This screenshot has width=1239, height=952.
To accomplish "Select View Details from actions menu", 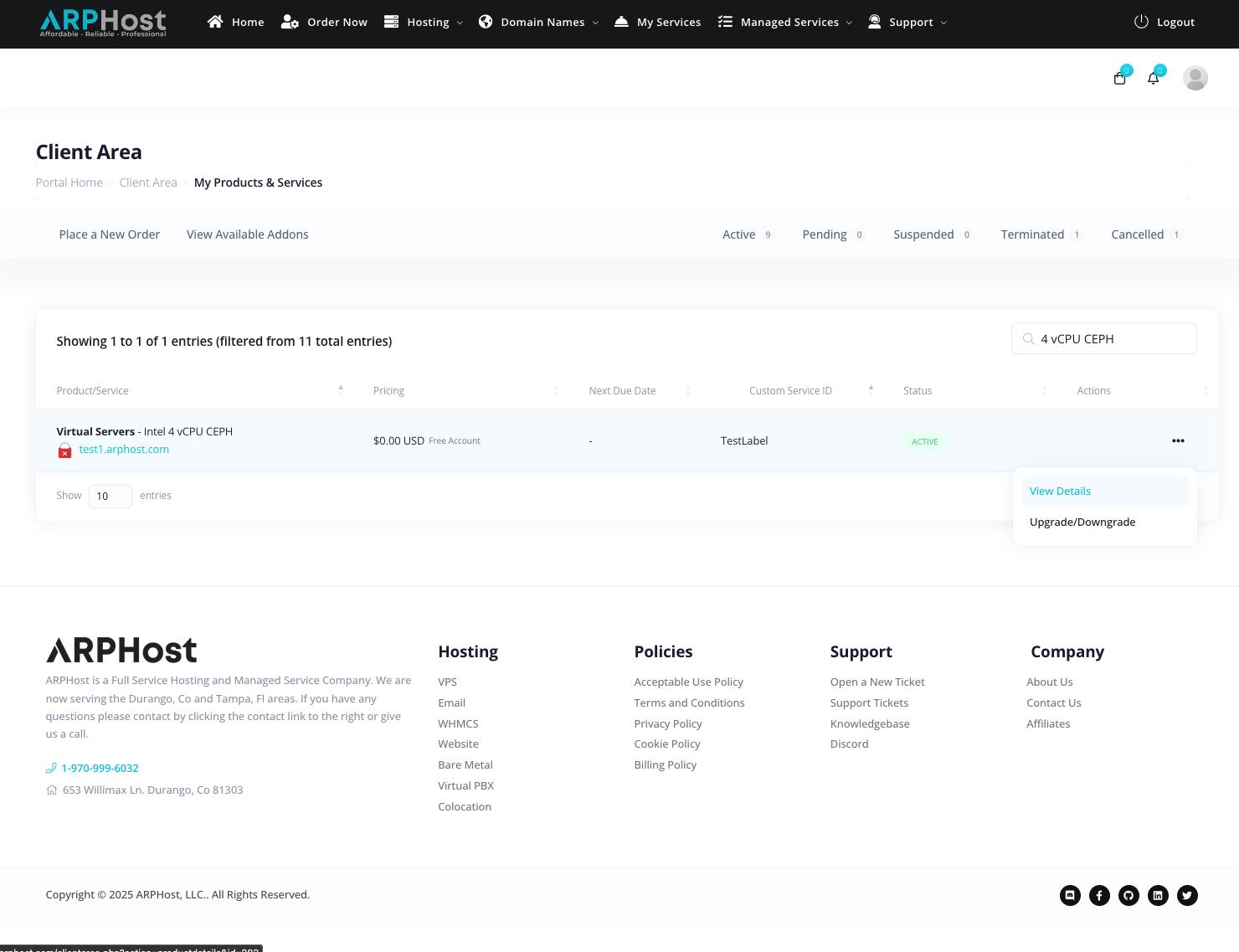I will pos(1060,491).
